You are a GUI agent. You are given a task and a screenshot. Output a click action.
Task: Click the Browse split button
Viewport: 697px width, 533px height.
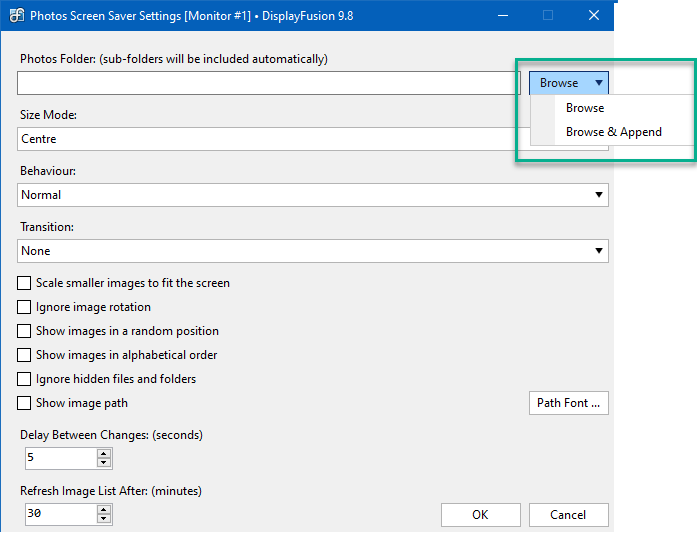point(569,83)
